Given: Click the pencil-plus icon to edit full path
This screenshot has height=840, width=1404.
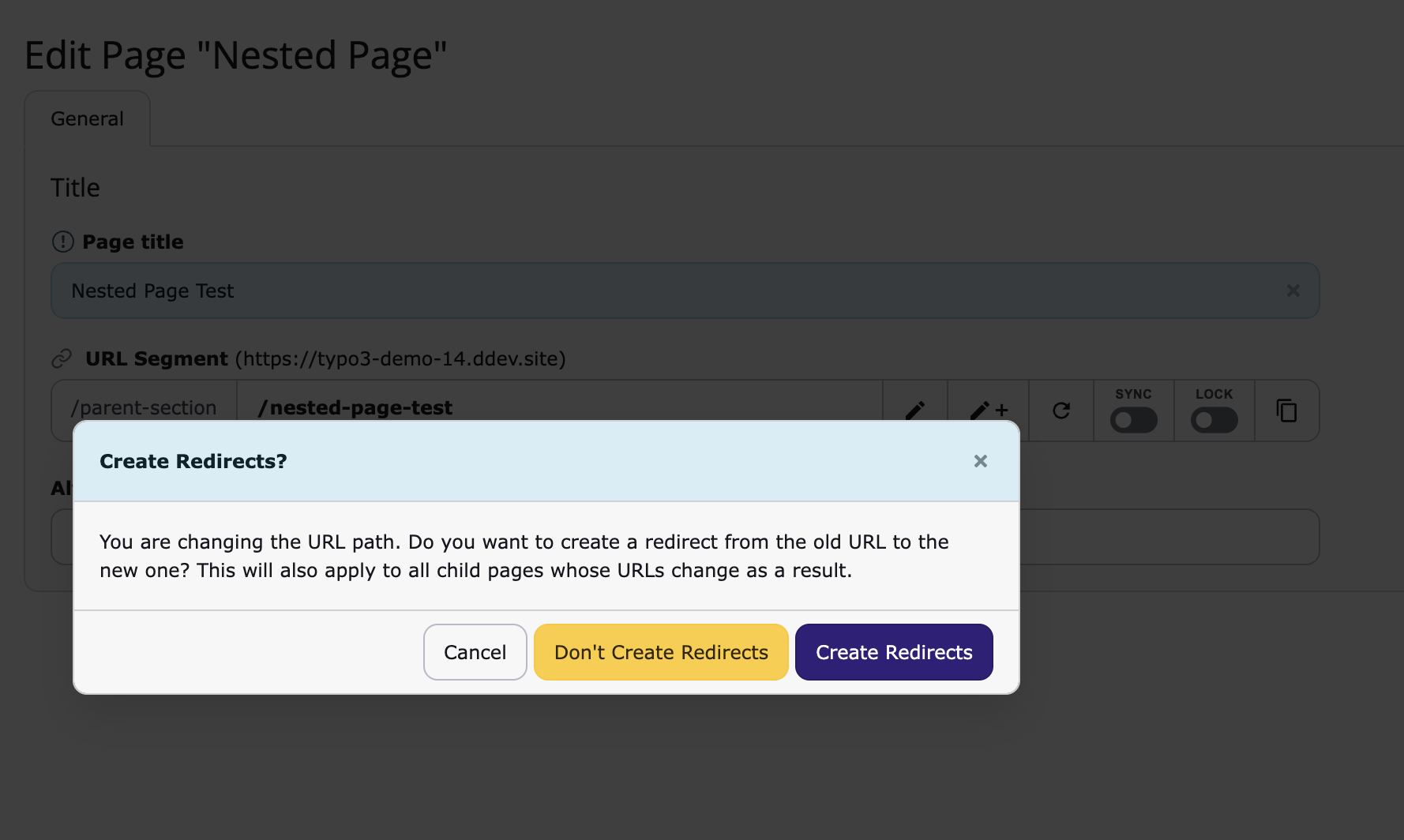Looking at the screenshot, I should [988, 410].
